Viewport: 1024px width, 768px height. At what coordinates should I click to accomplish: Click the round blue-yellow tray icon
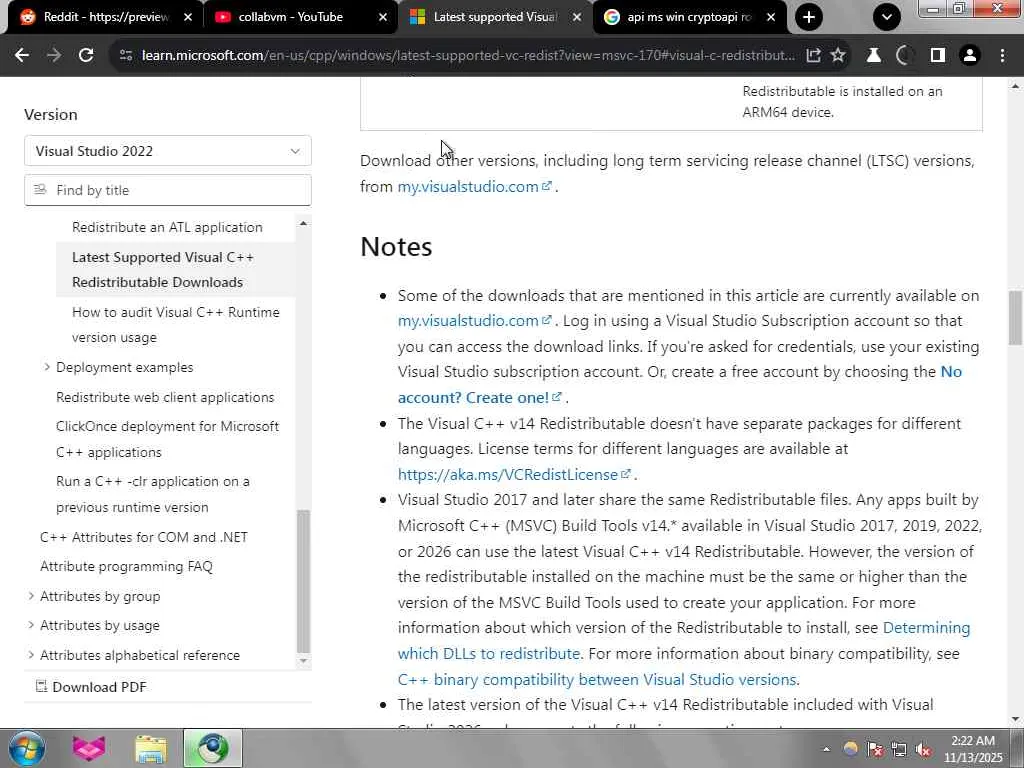pos(850,749)
